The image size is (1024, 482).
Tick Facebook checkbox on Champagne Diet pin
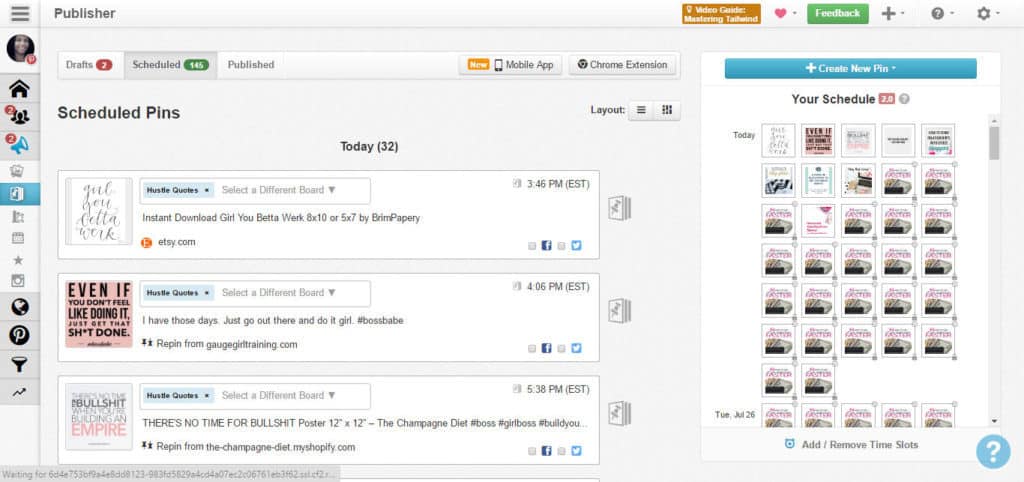click(x=532, y=451)
